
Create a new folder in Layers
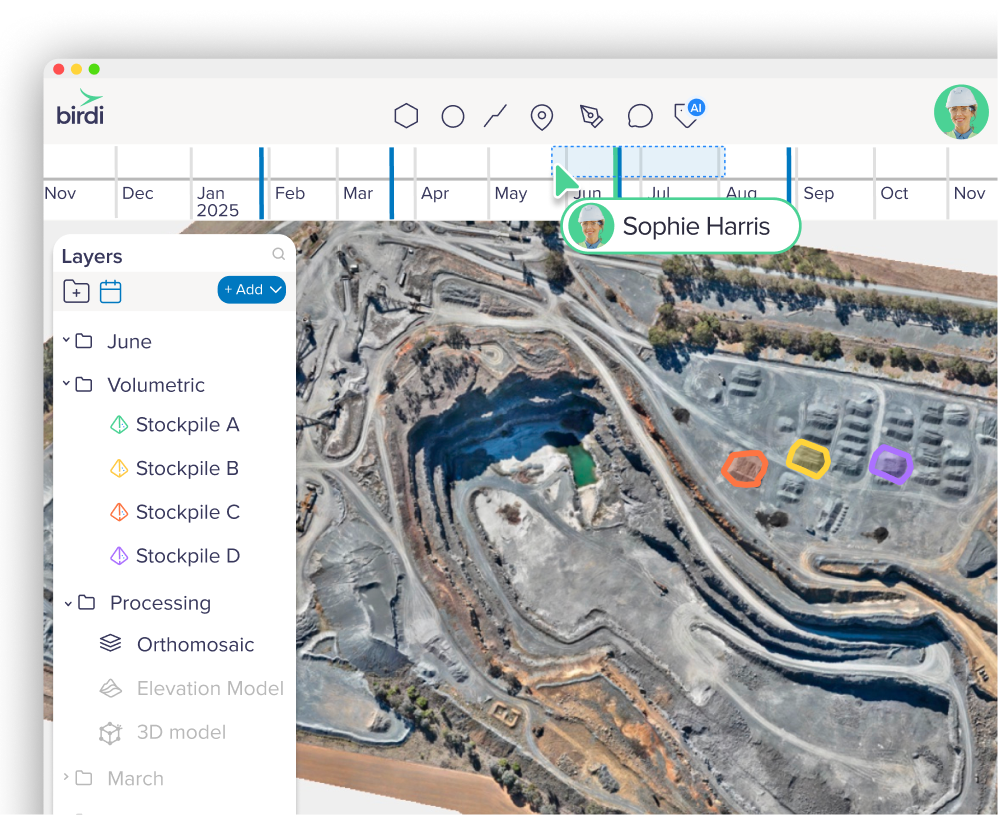coord(76,291)
